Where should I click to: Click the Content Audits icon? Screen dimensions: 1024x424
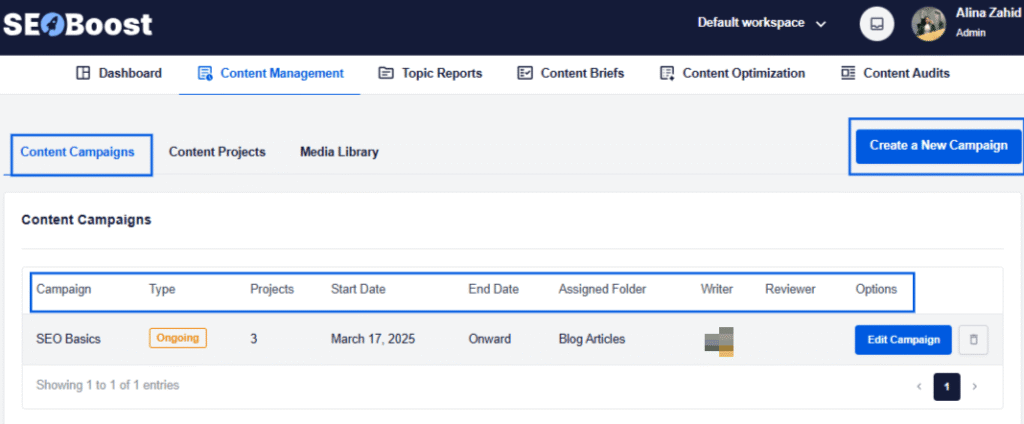click(x=848, y=73)
